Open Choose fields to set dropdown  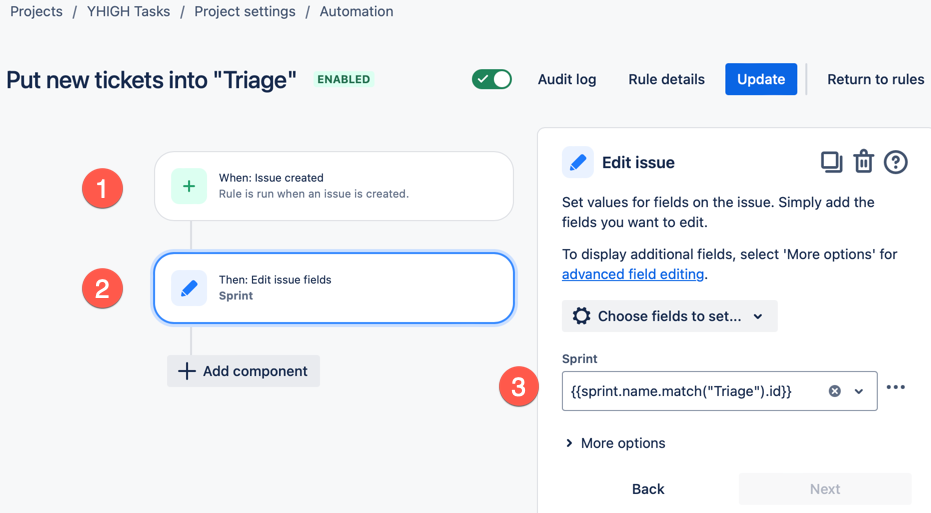coord(669,316)
